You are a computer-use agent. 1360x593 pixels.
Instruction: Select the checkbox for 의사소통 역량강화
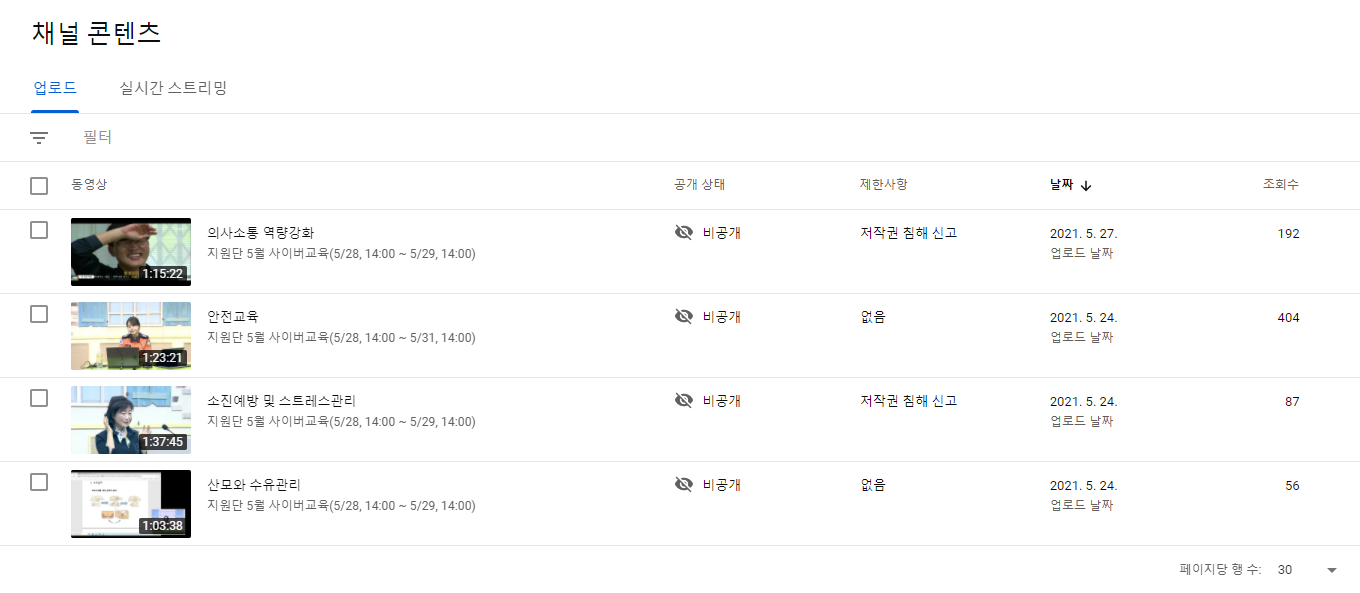click(39, 230)
